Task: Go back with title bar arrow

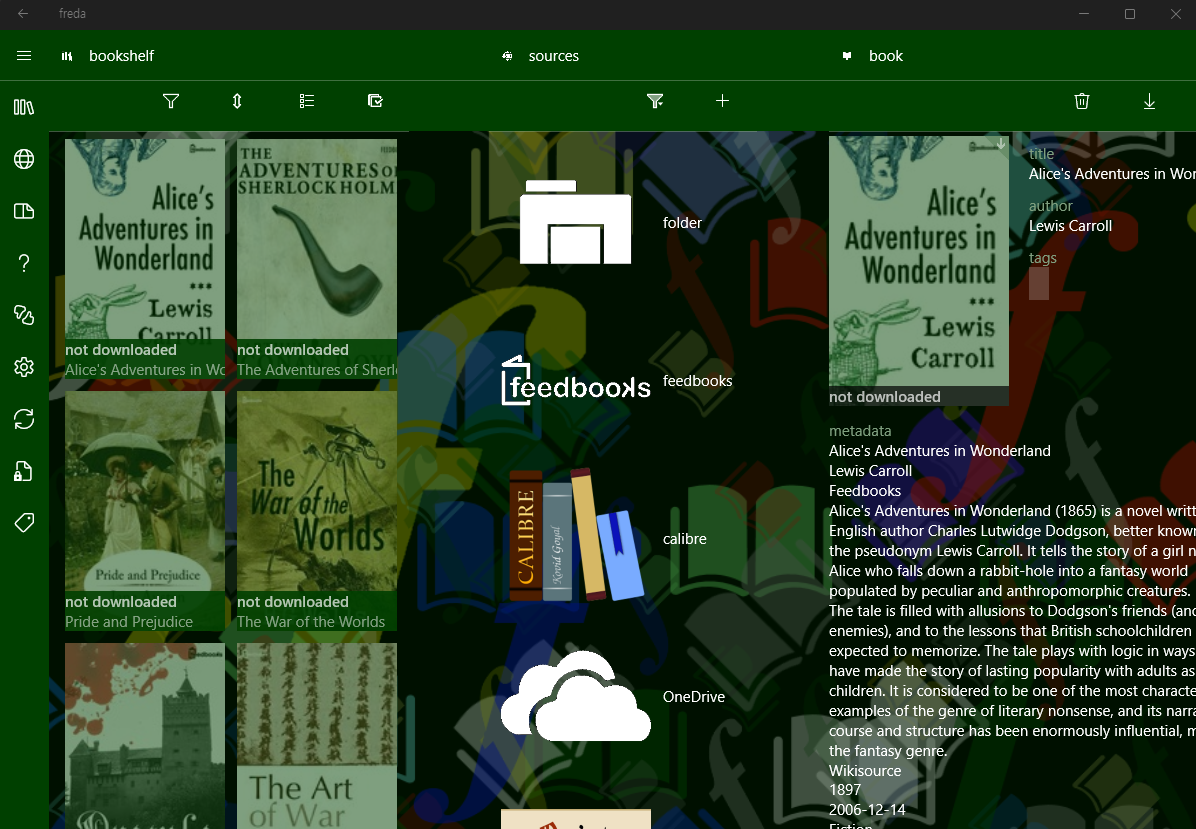Action: (23, 14)
